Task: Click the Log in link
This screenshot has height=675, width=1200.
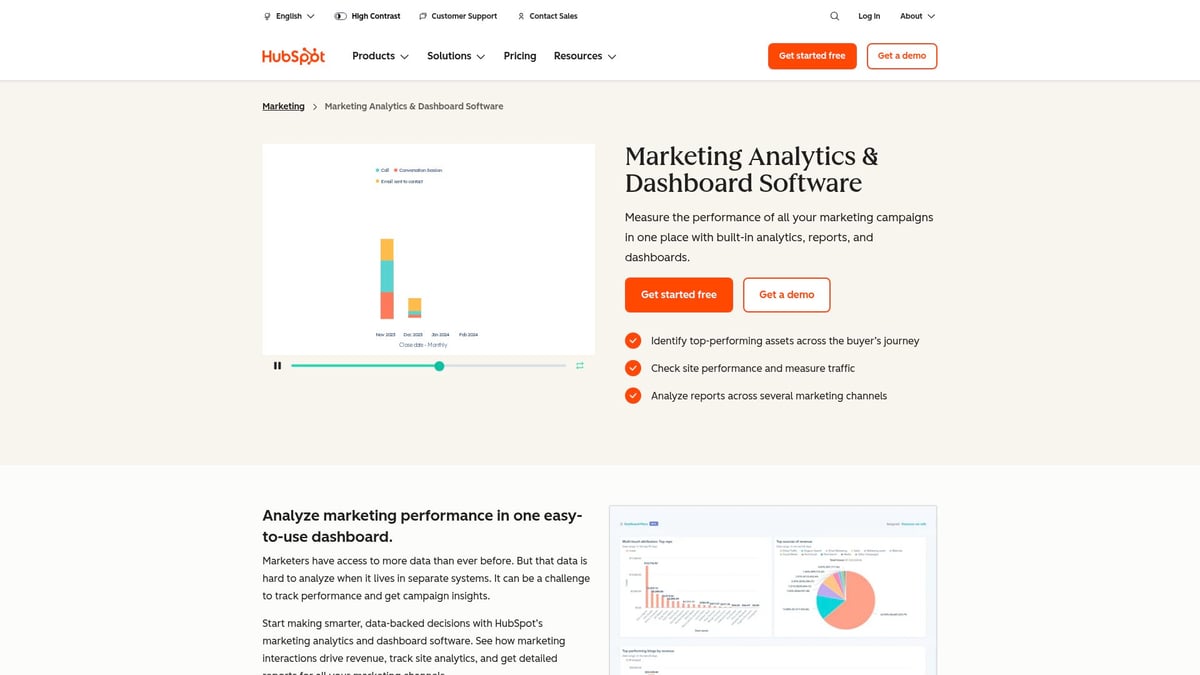Action: (x=869, y=16)
